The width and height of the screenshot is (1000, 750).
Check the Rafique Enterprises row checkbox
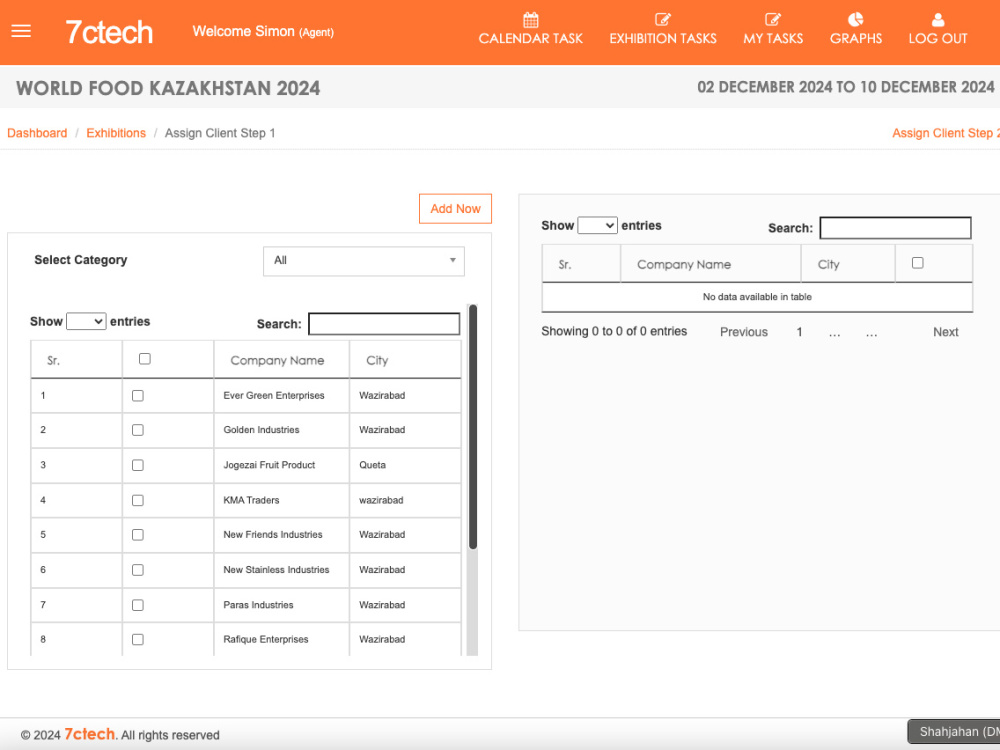point(138,639)
